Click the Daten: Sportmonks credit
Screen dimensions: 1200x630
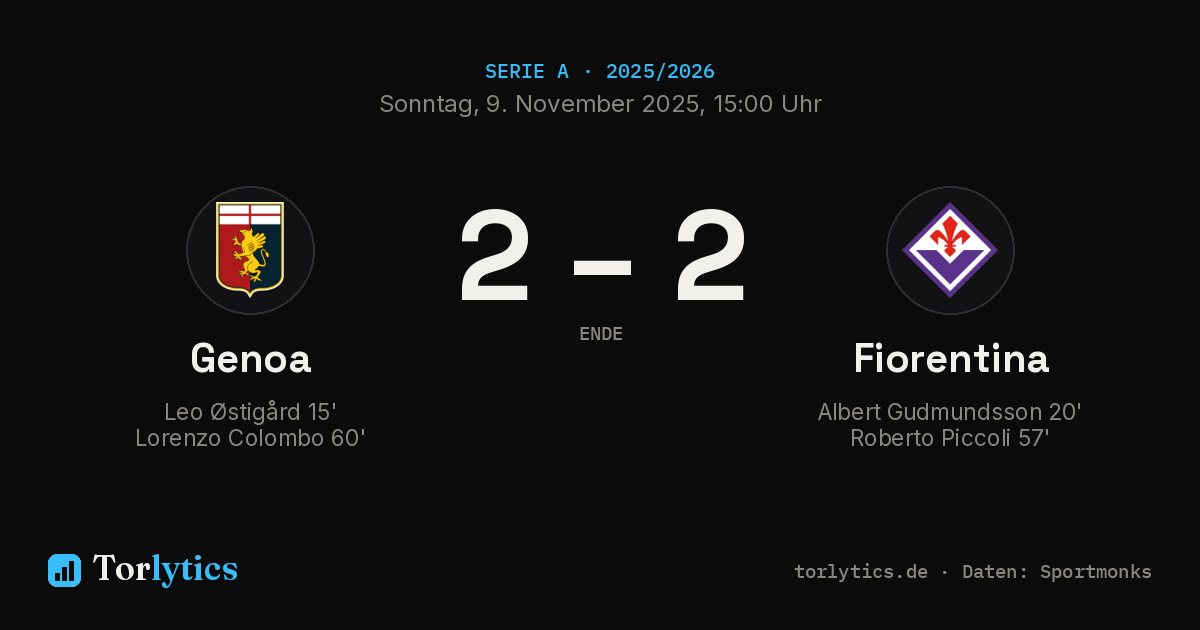click(x=1057, y=572)
